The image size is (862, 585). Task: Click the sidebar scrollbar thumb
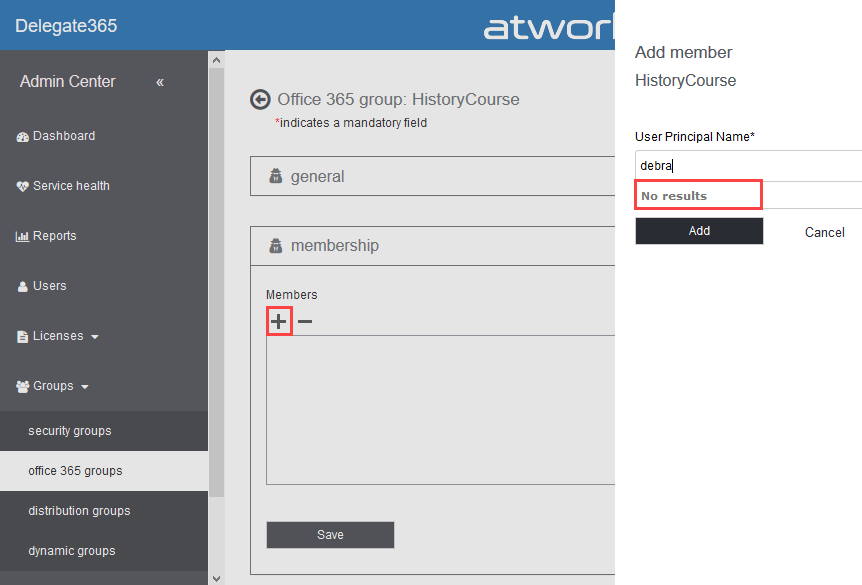(217, 282)
